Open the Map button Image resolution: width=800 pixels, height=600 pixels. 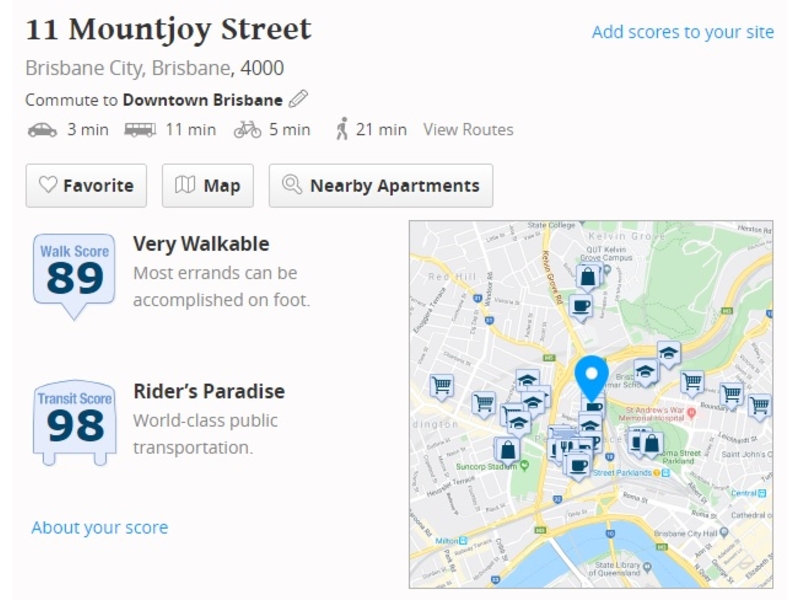(x=208, y=185)
